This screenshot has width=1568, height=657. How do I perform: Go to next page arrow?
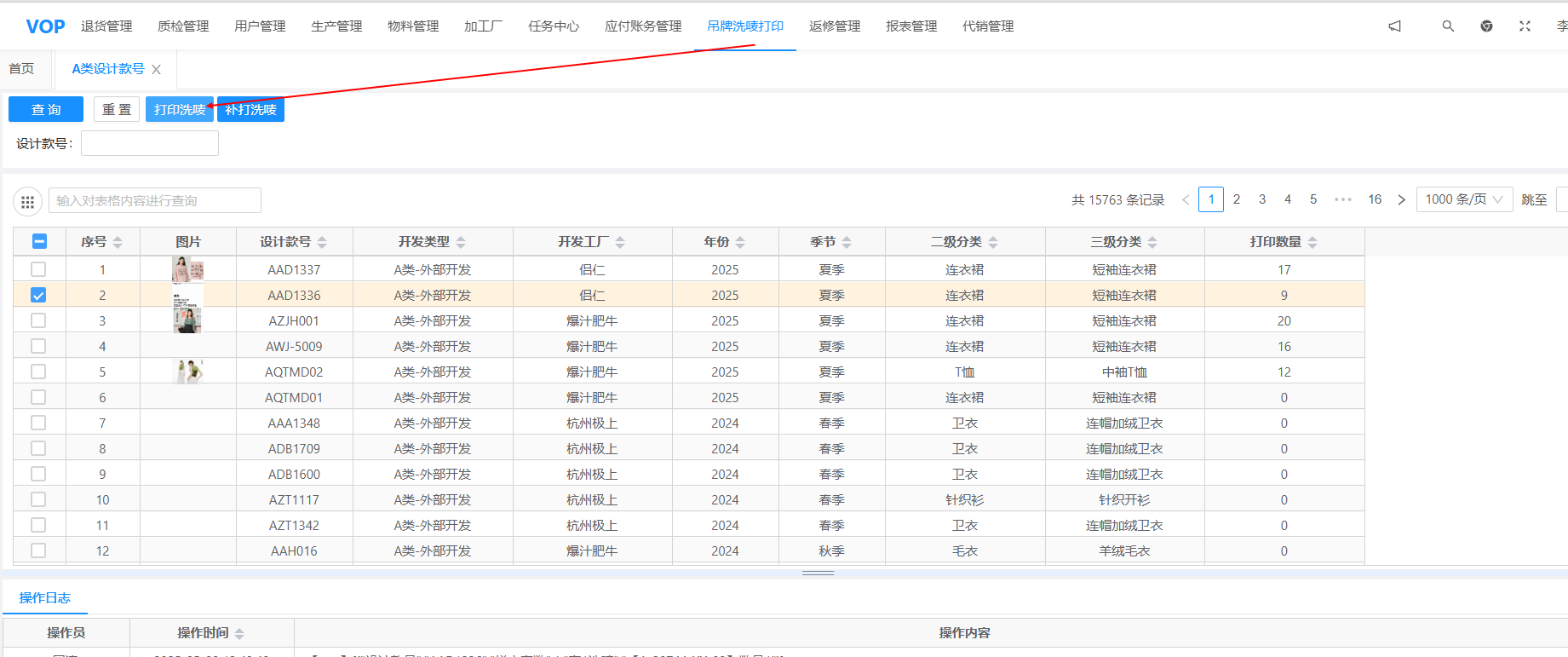[x=1401, y=200]
